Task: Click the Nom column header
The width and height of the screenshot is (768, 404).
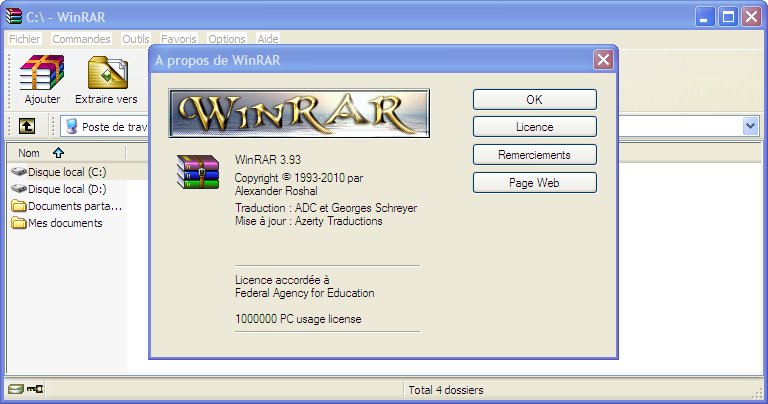Action: [67, 153]
